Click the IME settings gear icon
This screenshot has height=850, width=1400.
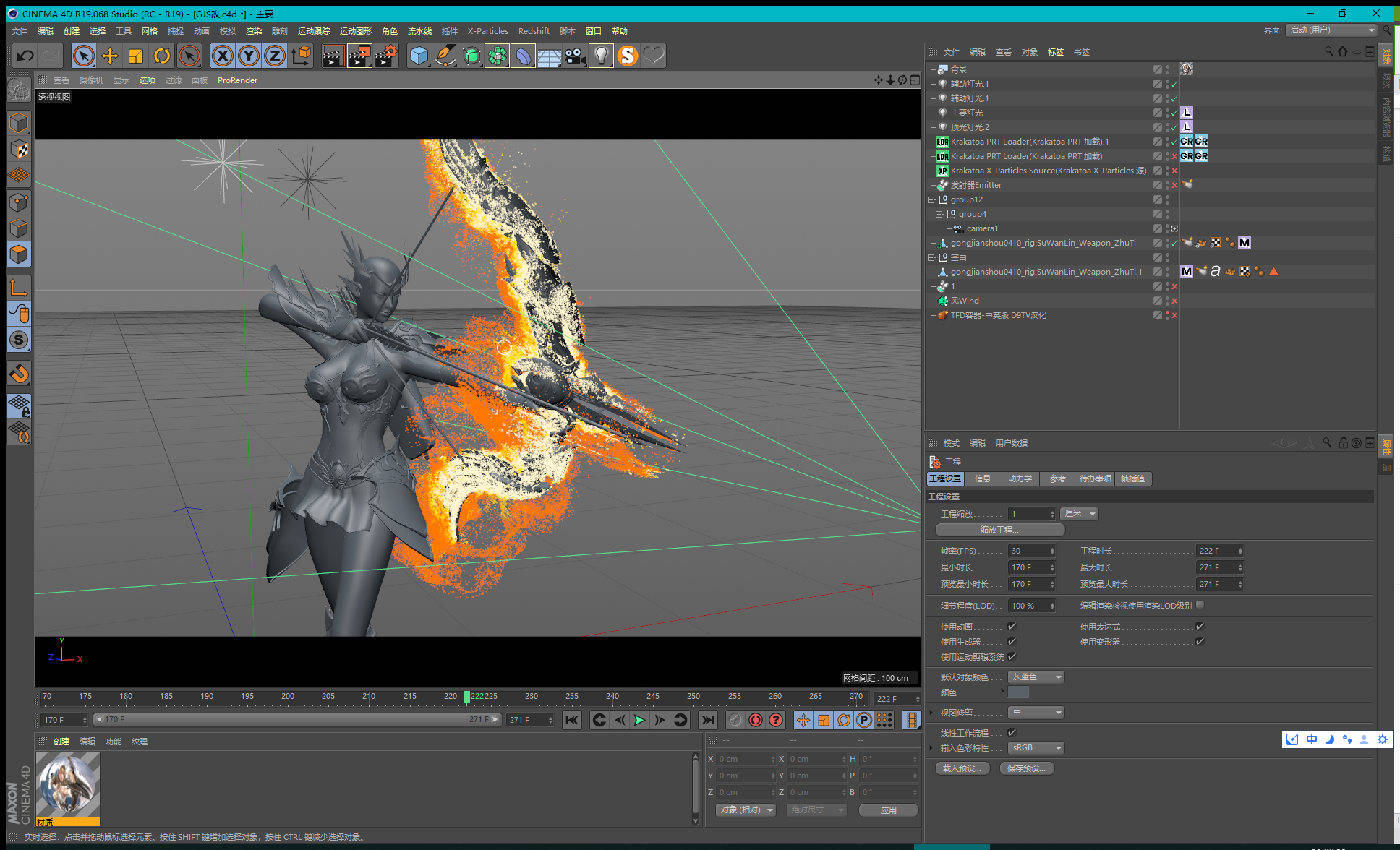pos(1383,739)
